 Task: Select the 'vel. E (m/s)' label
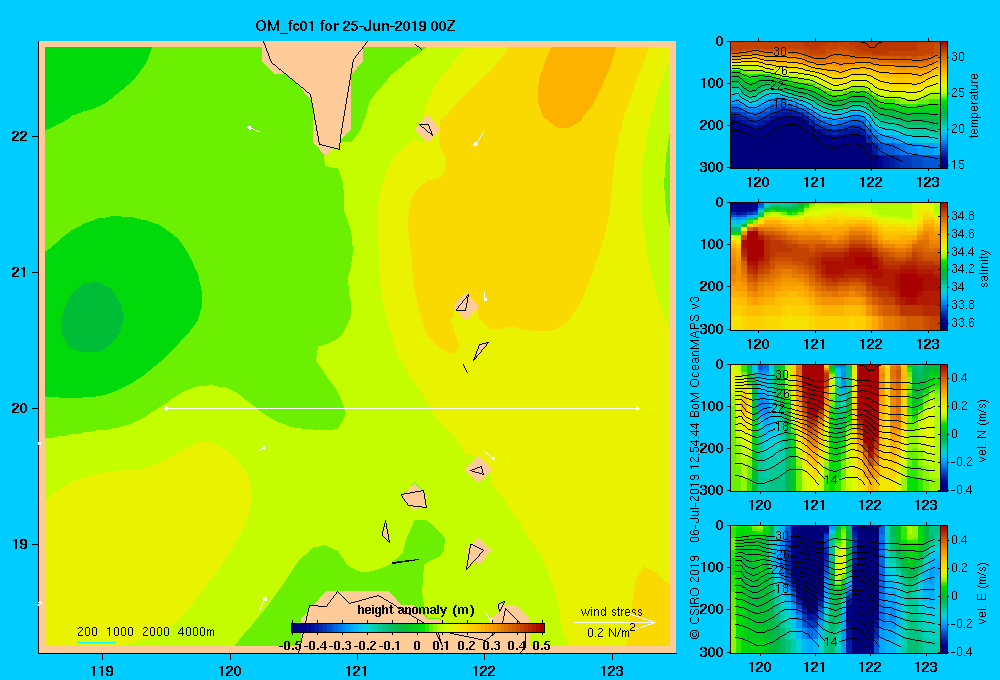983,593
